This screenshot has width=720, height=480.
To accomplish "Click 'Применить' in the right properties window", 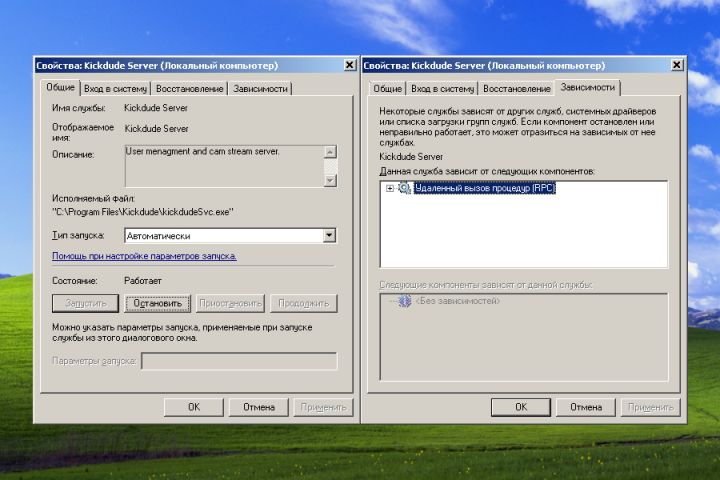I will pos(651,407).
